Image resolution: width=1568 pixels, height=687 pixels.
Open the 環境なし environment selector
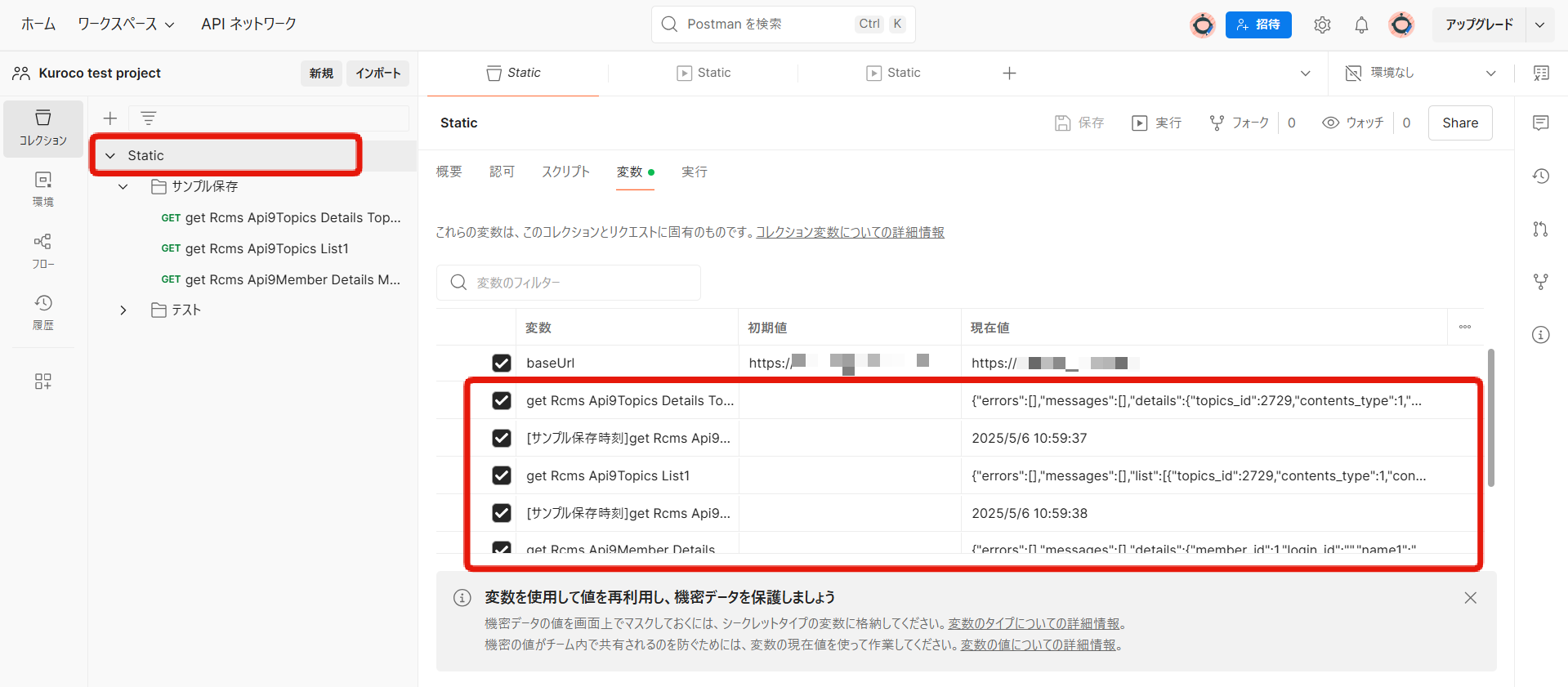click(x=1421, y=74)
